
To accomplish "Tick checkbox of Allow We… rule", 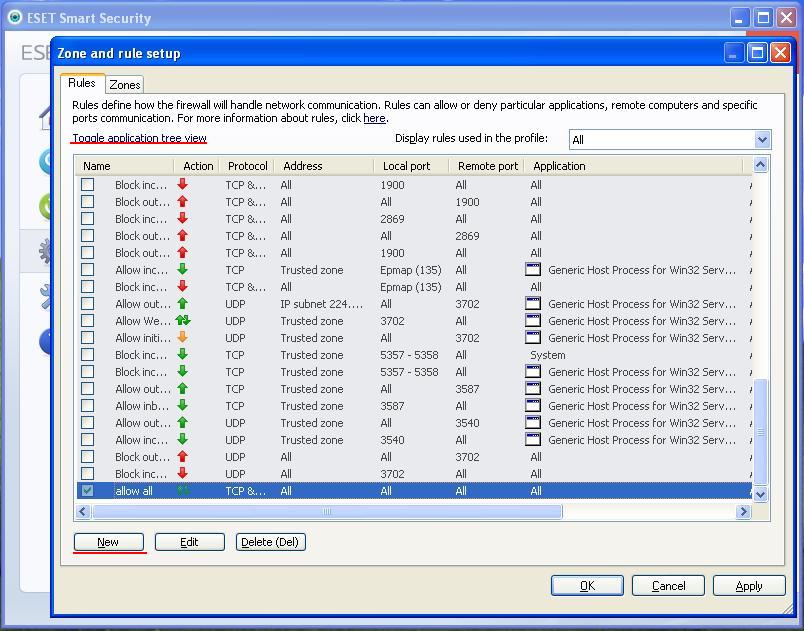I will coord(88,320).
